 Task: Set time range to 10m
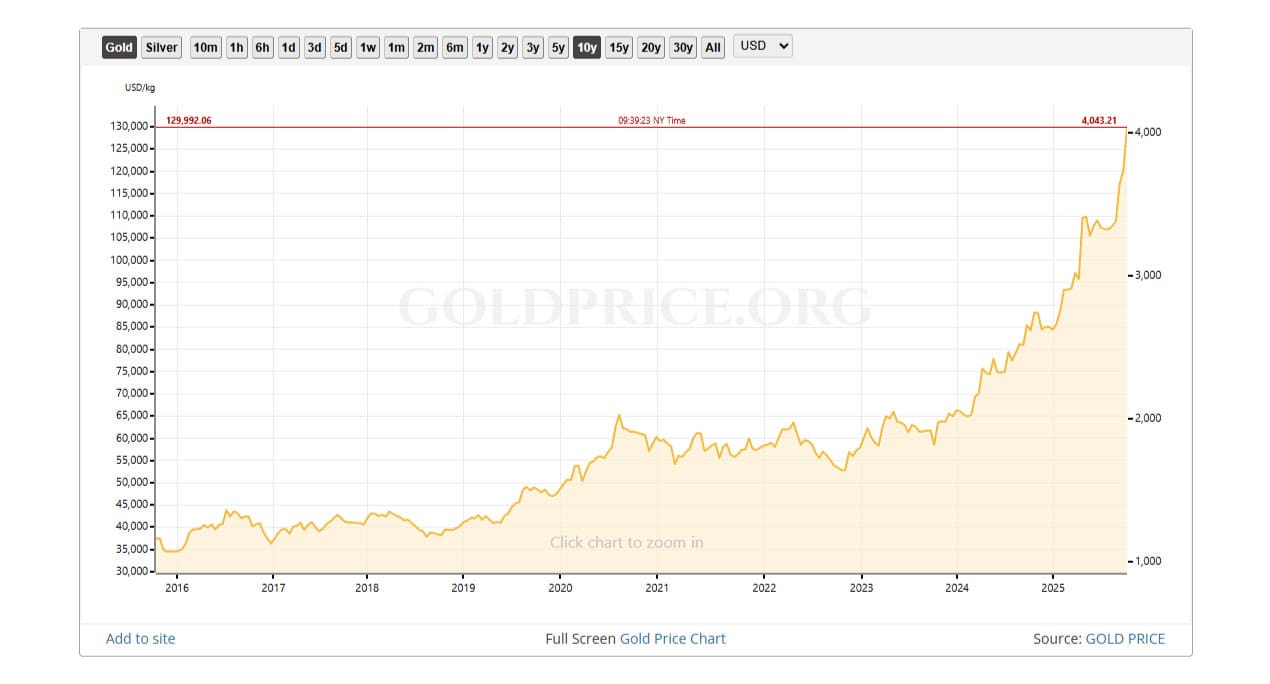click(x=205, y=47)
